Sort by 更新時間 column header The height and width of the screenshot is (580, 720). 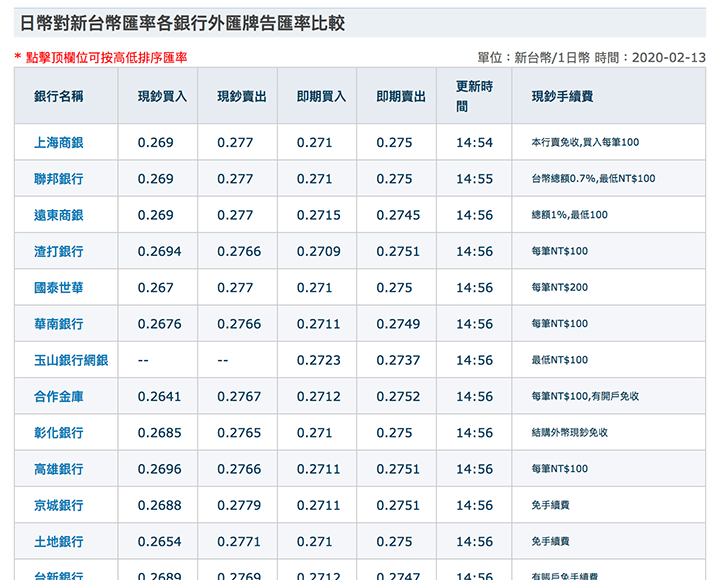(474, 96)
